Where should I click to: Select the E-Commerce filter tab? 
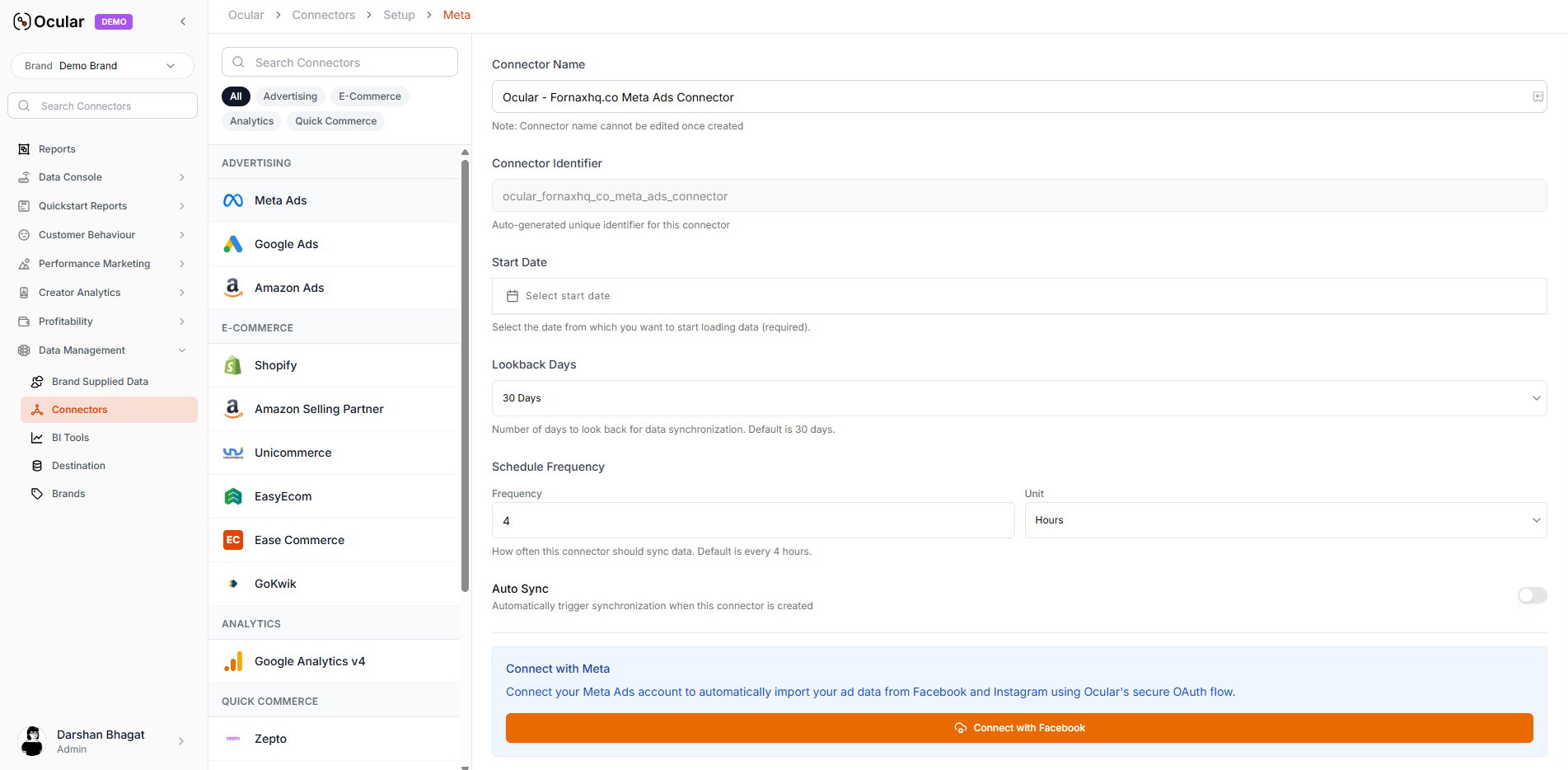(370, 96)
